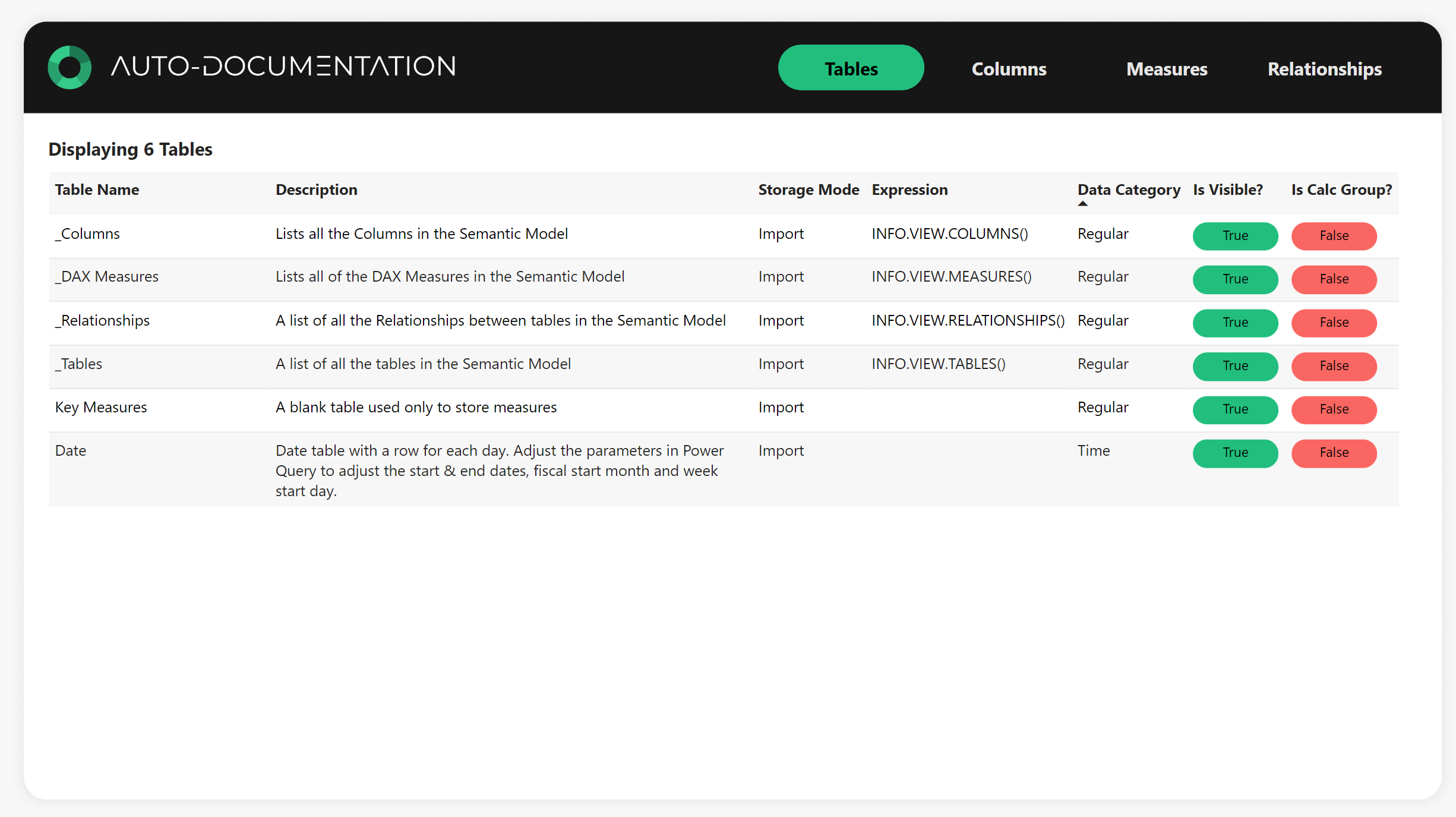The image size is (1456, 817).
Task: Click the sort arrow under Data Category
Action: [1083, 204]
